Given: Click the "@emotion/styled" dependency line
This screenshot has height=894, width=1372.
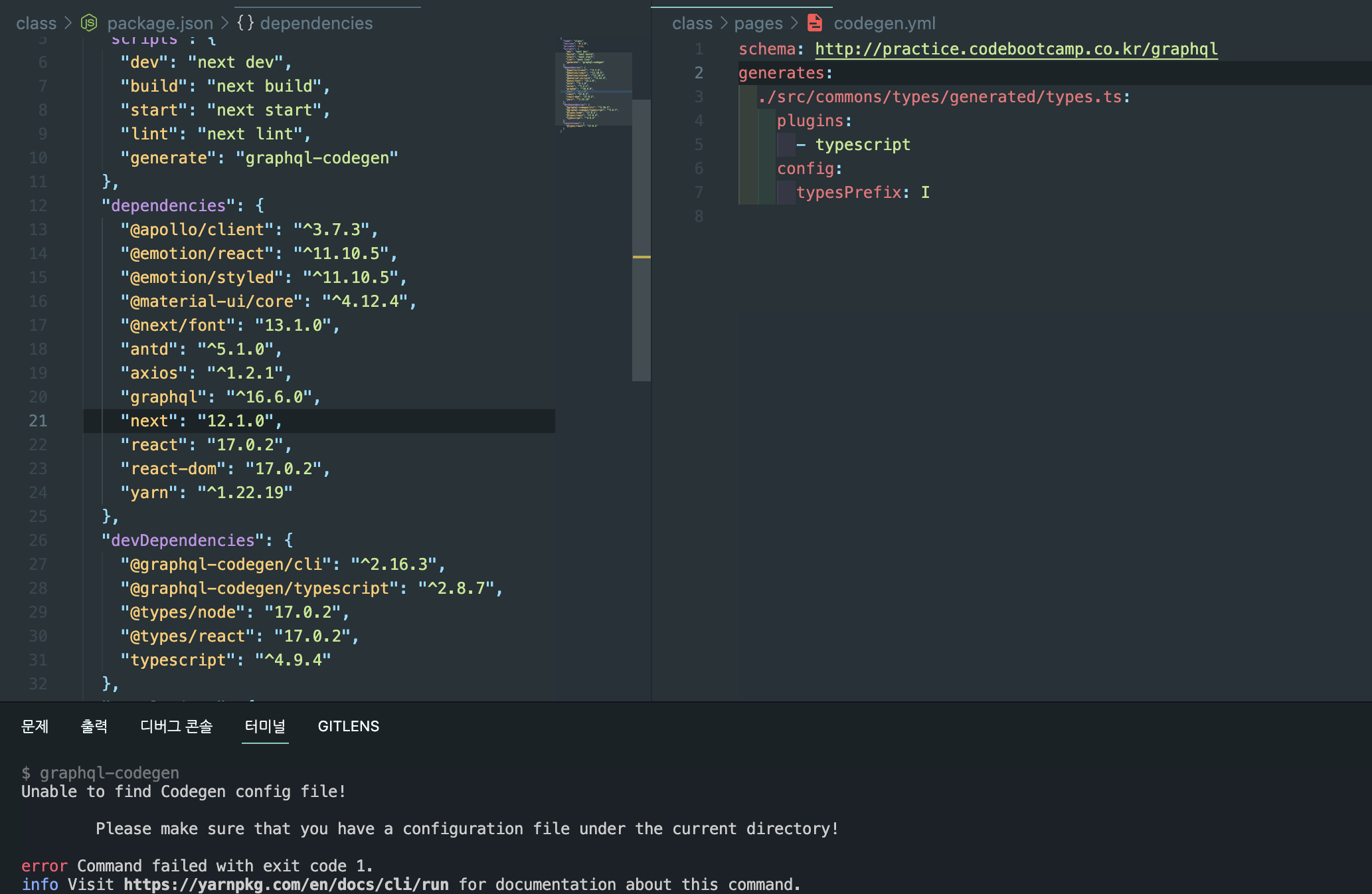Looking at the screenshot, I should coord(264,278).
